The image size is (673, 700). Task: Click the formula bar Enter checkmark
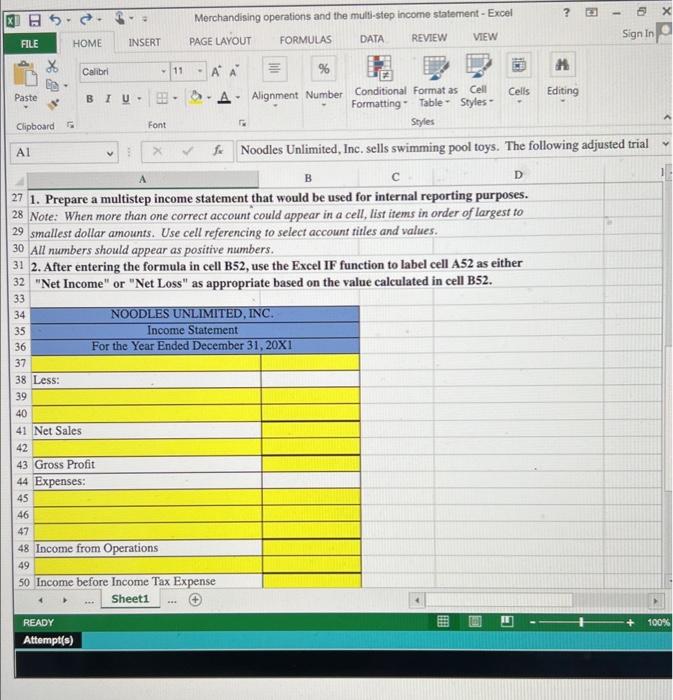pyautogui.click(x=187, y=151)
